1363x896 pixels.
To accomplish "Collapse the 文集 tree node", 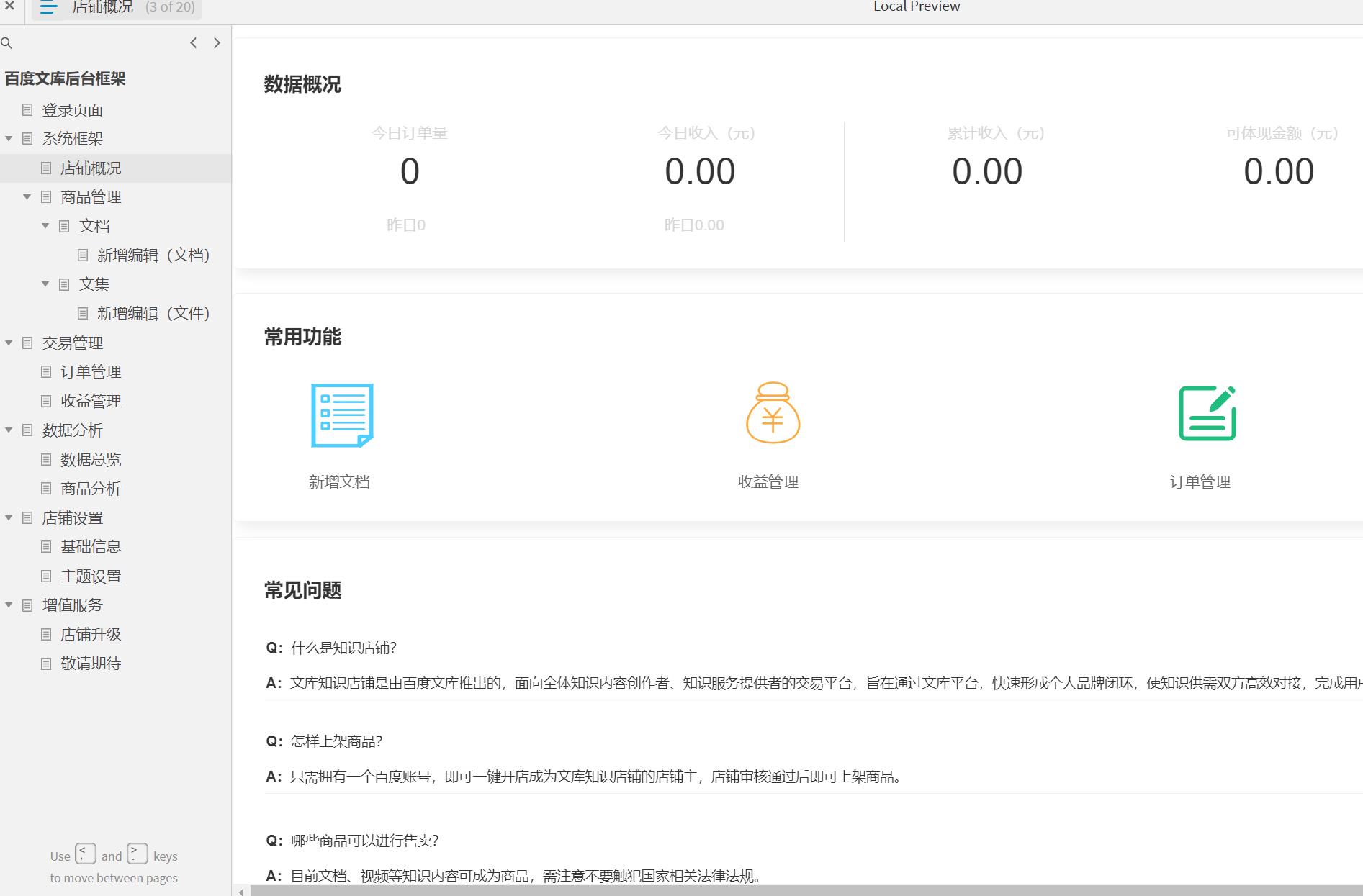I will coord(45,284).
